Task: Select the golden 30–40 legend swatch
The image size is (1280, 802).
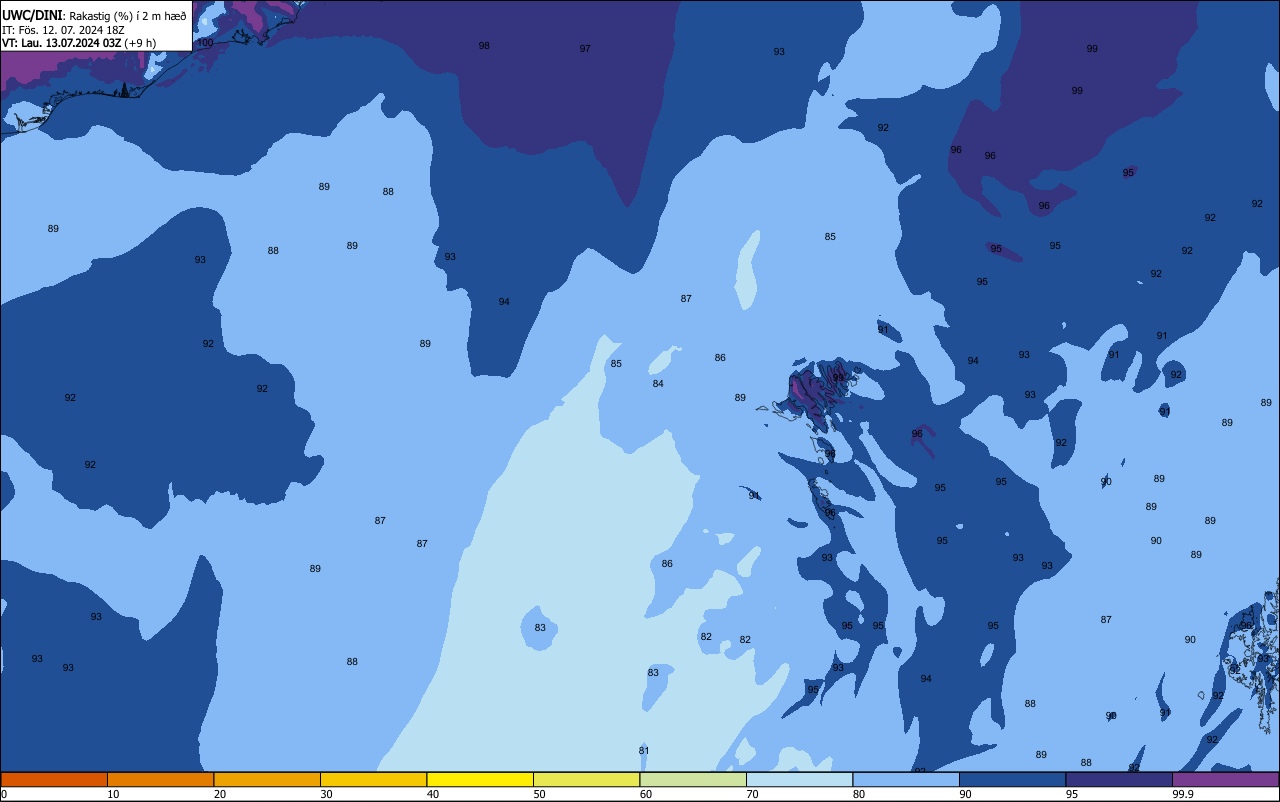Action: [x=373, y=779]
